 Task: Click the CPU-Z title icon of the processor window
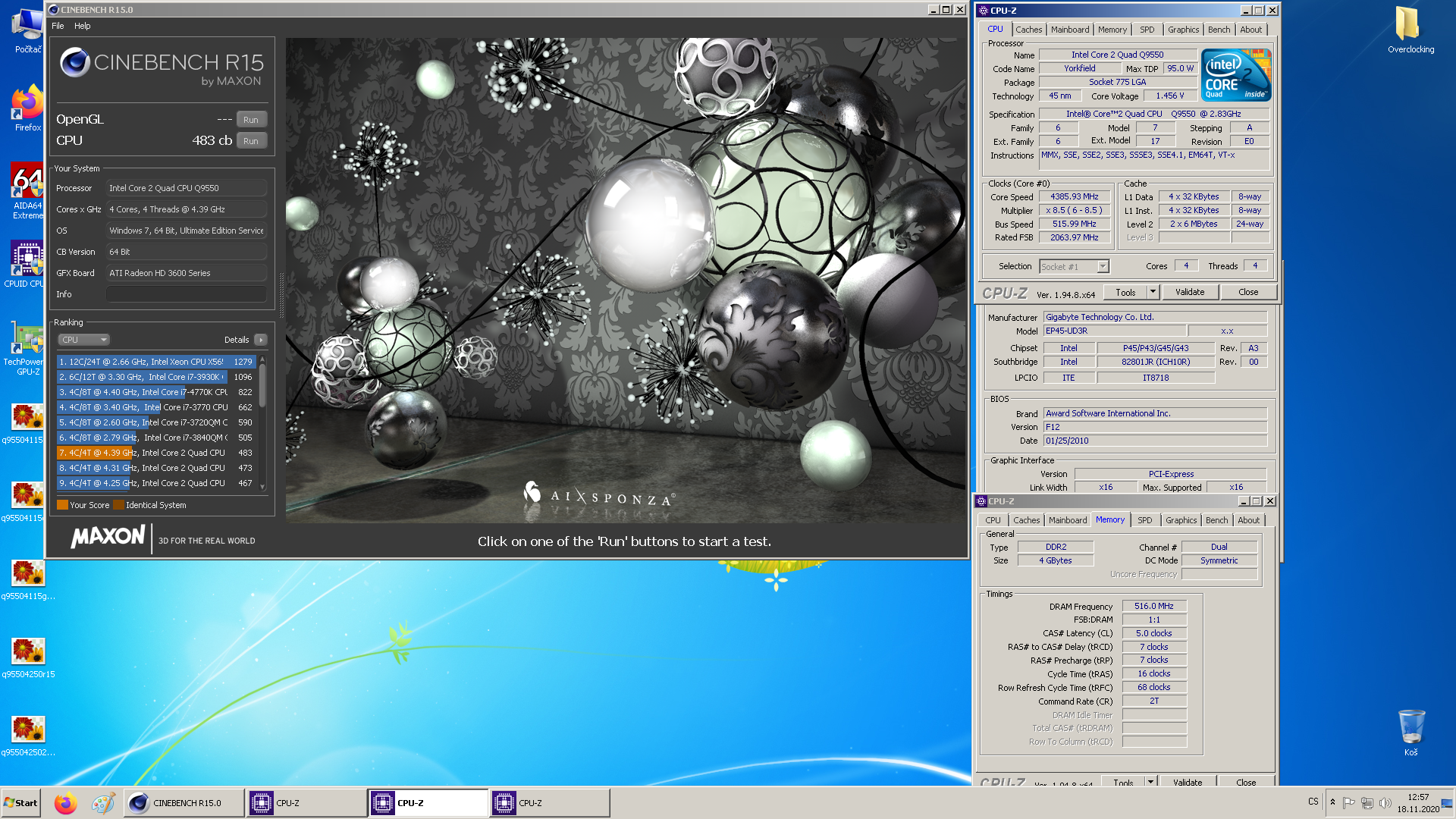tap(984, 11)
